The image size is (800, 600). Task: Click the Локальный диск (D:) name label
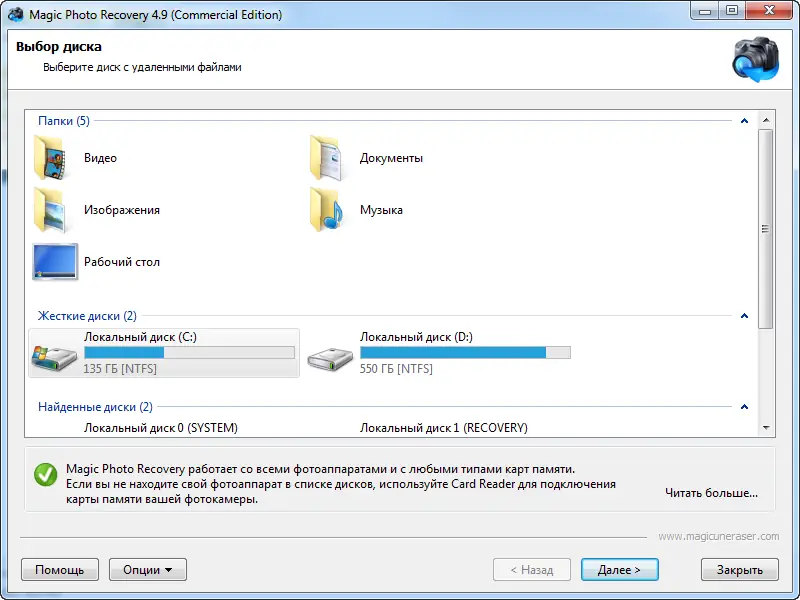coord(416,337)
